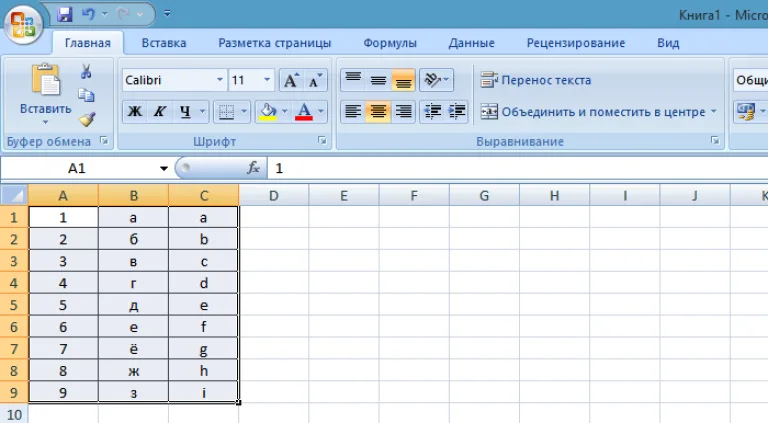Save the workbook using the floppy disk icon
This screenshot has height=423, width=768.
coord(64,14)
